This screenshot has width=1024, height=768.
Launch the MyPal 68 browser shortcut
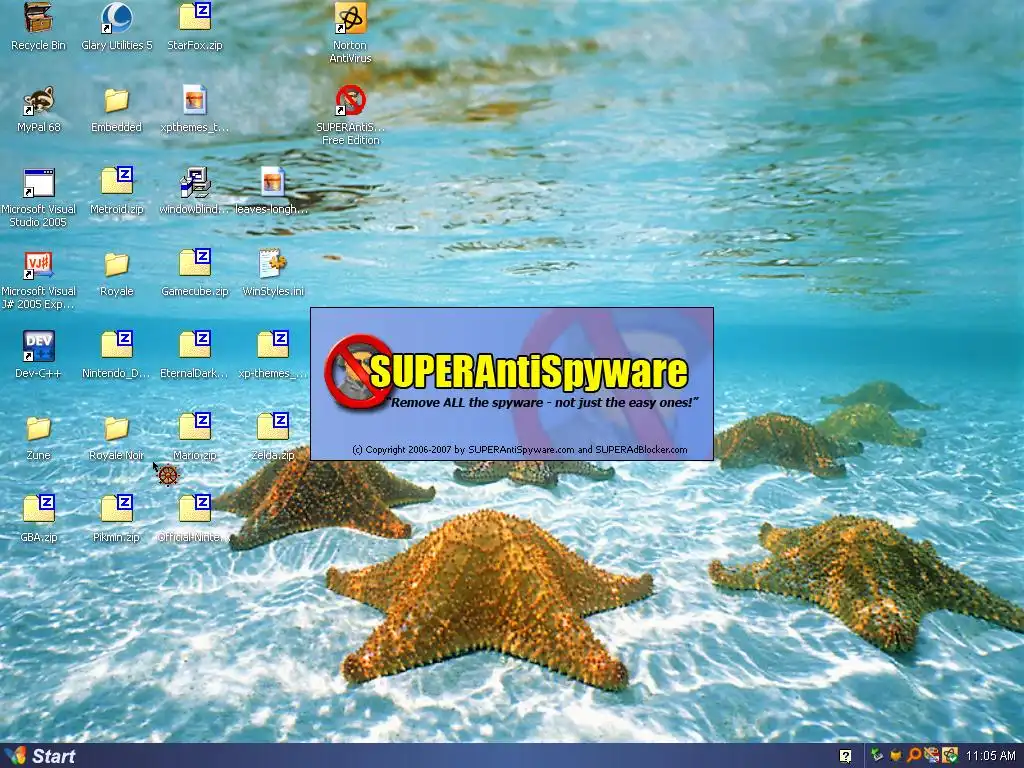tap(39, 109)
